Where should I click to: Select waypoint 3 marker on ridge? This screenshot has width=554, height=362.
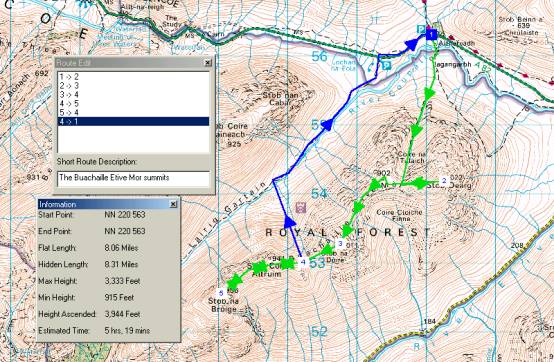(340, 243)
